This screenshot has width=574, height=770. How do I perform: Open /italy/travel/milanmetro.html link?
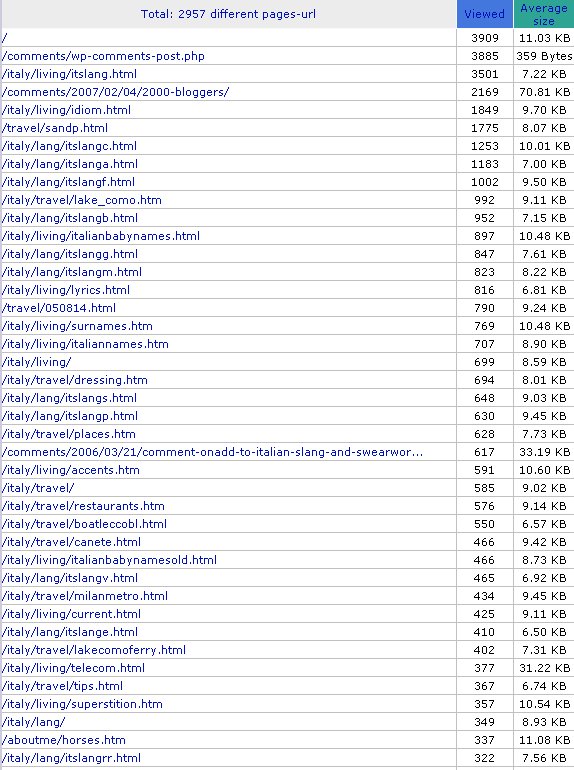tap(84, 596)
